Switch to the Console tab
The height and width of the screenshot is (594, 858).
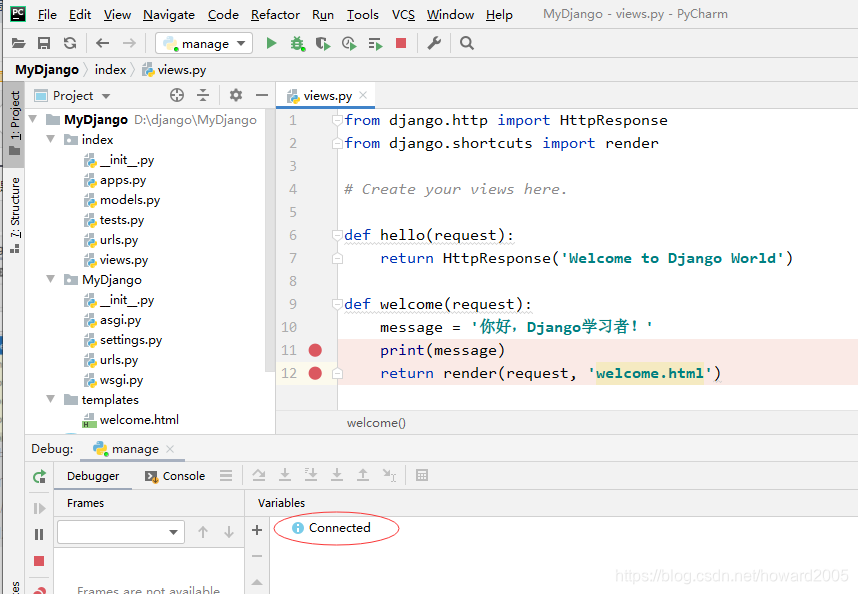(175, 476)
